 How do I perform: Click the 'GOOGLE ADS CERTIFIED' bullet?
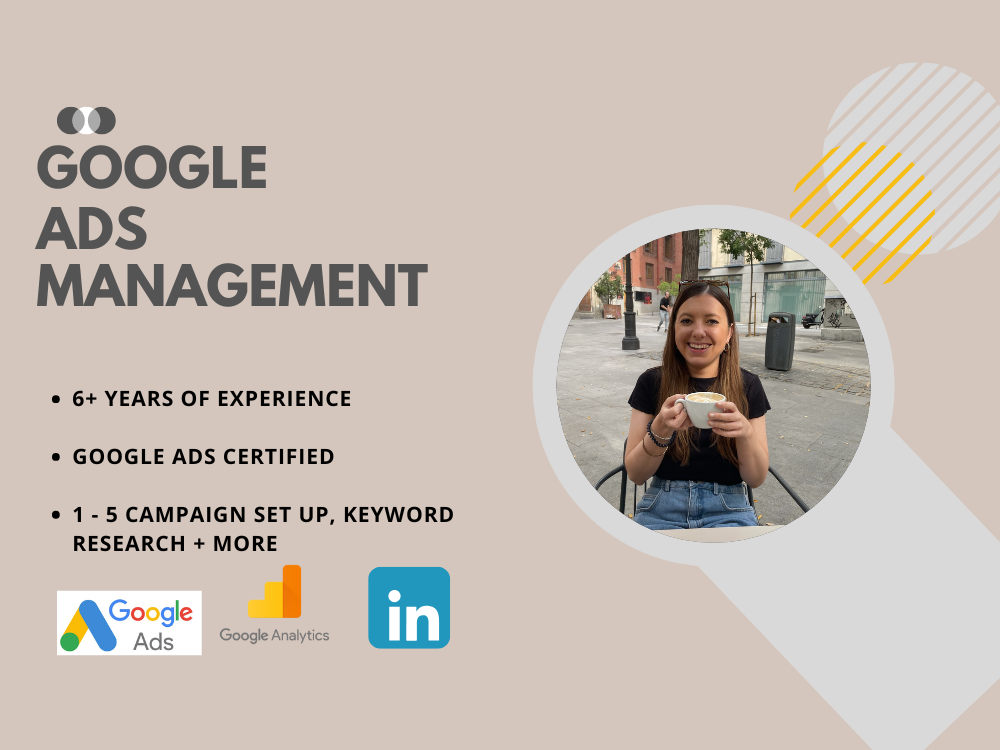click(x=203, y=457)
